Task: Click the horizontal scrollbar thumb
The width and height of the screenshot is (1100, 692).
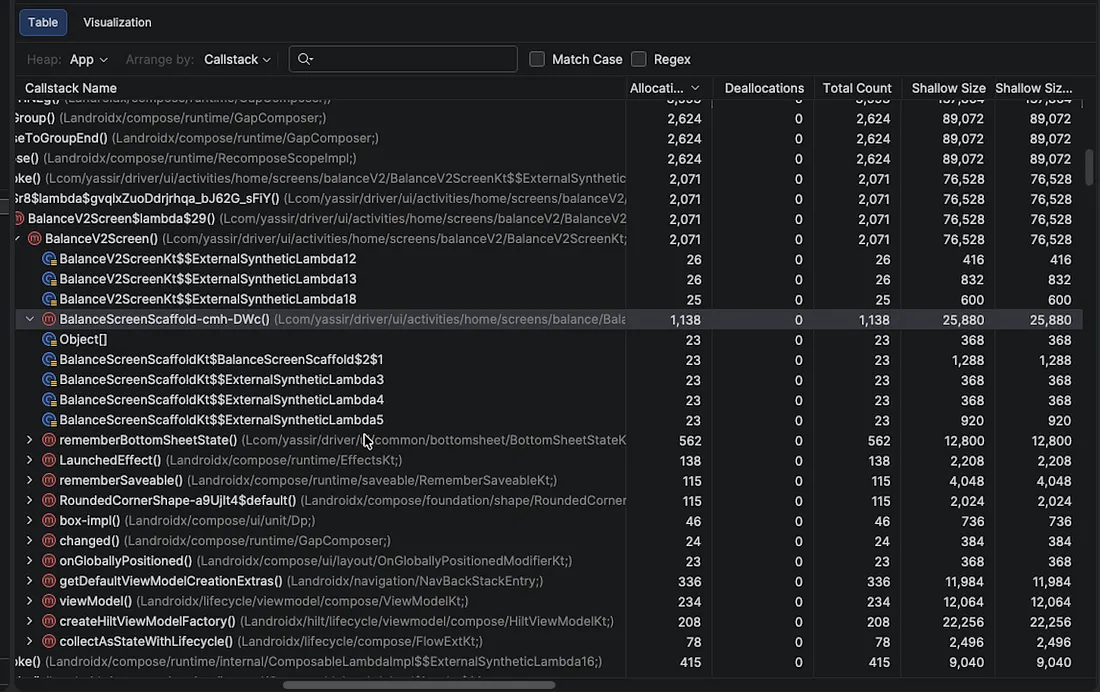Action: (x=419, y=685)
